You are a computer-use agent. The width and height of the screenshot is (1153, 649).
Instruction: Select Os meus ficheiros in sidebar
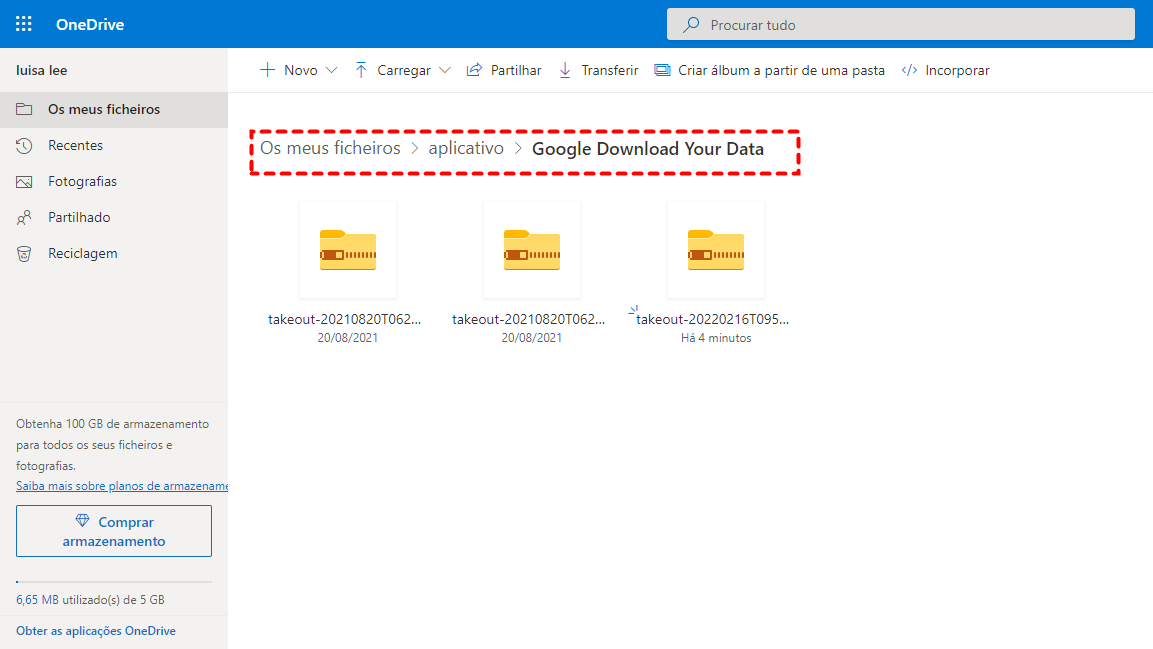pos(114,110)
